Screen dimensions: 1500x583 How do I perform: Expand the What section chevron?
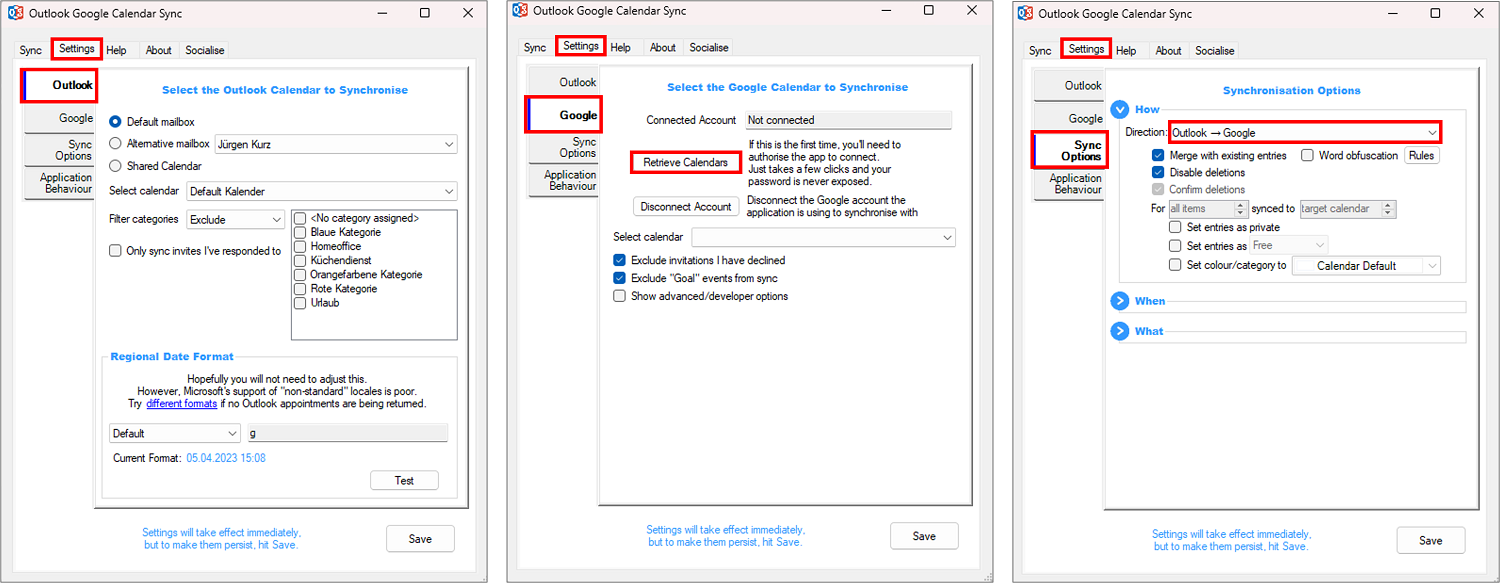pos(1120,331)
